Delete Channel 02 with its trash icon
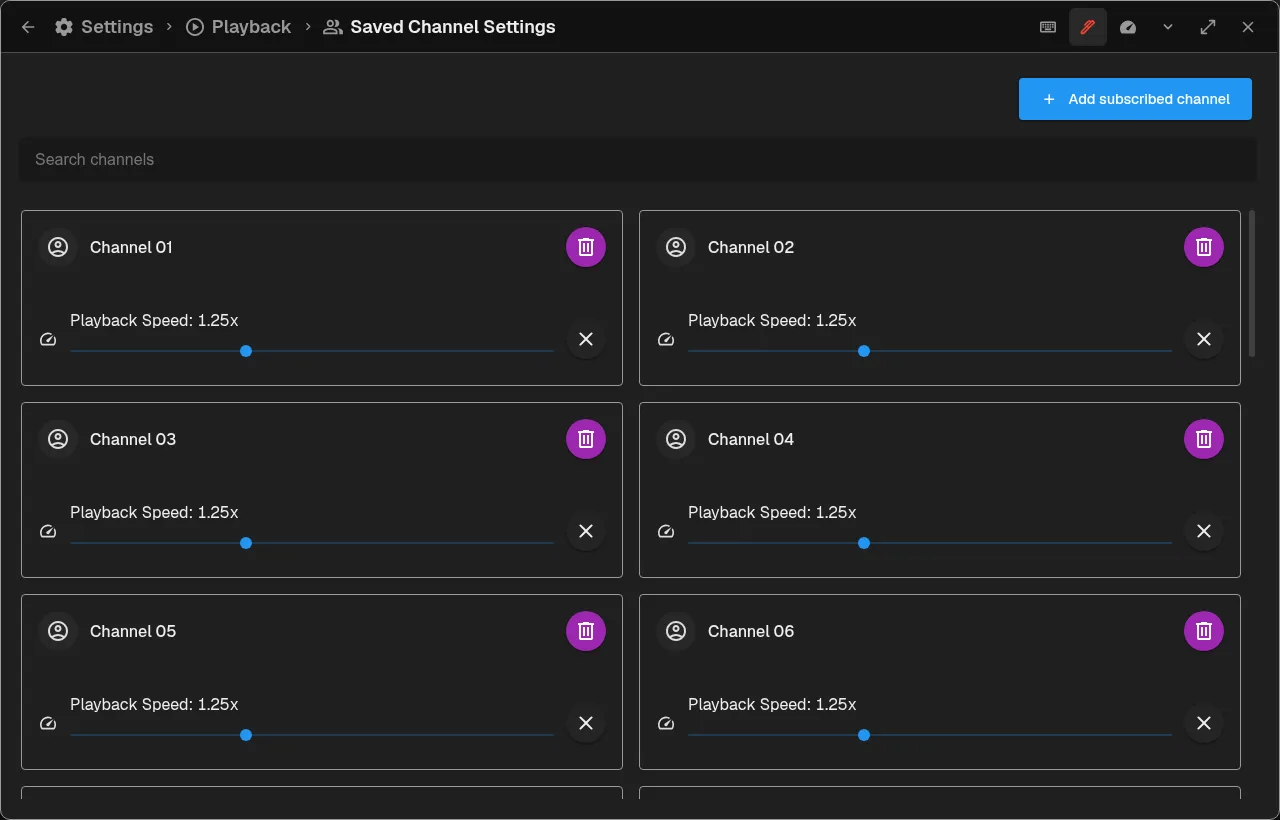The height and width of the screenshot is (820, 1280). click(x=1204, y=247)
